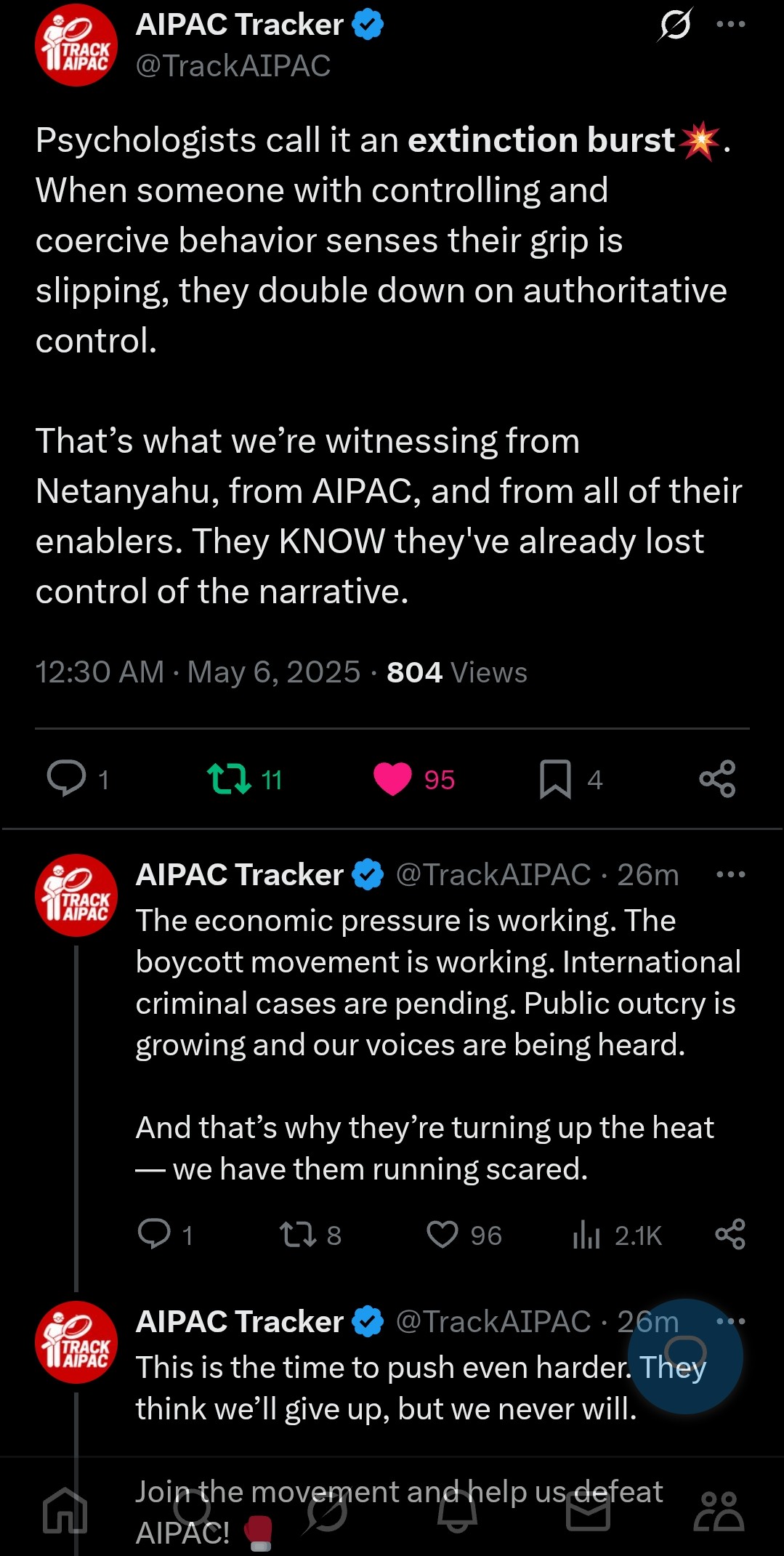Open AIPAC Tracker profile picture at top
The height and width of the screenshot is (1556, 784).
76,45
